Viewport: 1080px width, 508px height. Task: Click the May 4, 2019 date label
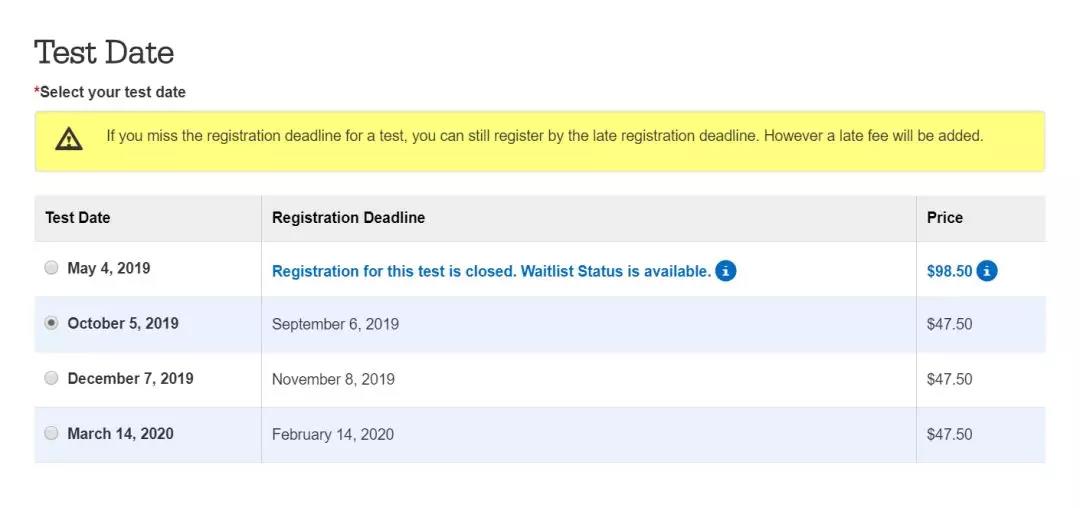point(109,268)
